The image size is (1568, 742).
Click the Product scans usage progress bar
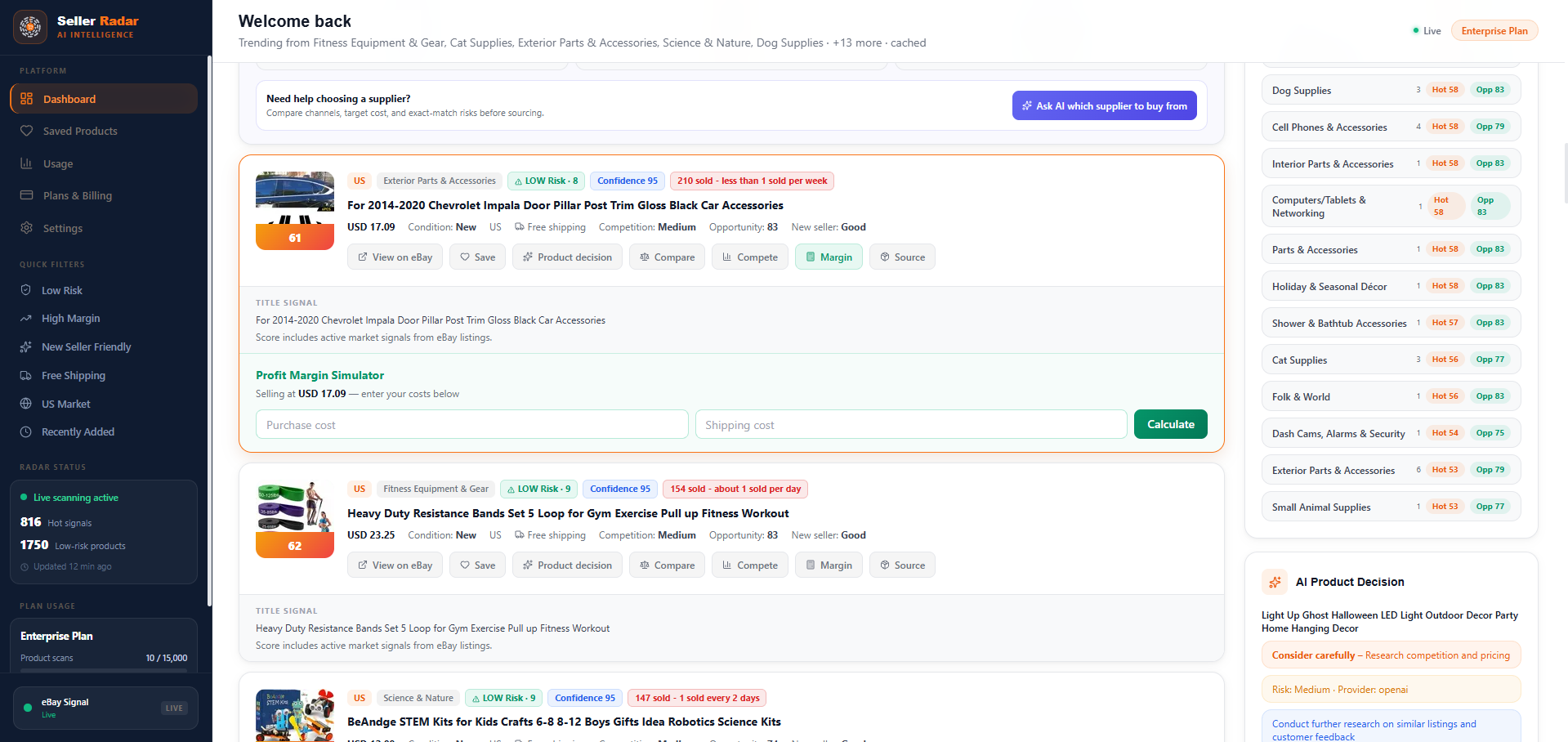pyautogui.click(x=104, y=670)
